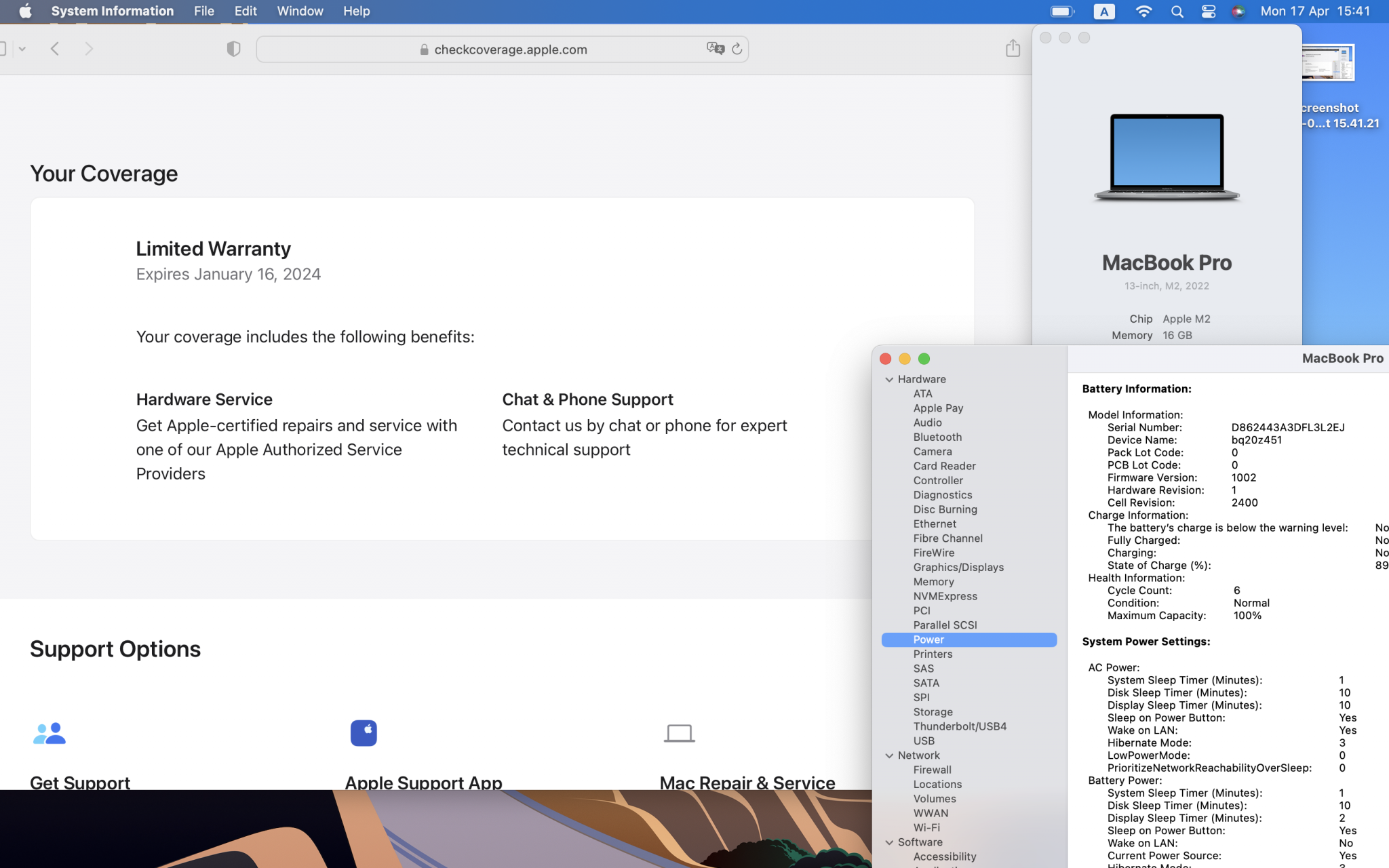Open the desktop screenshot thumbnail
The image size is (1389, 868).
pos(1327,63)
